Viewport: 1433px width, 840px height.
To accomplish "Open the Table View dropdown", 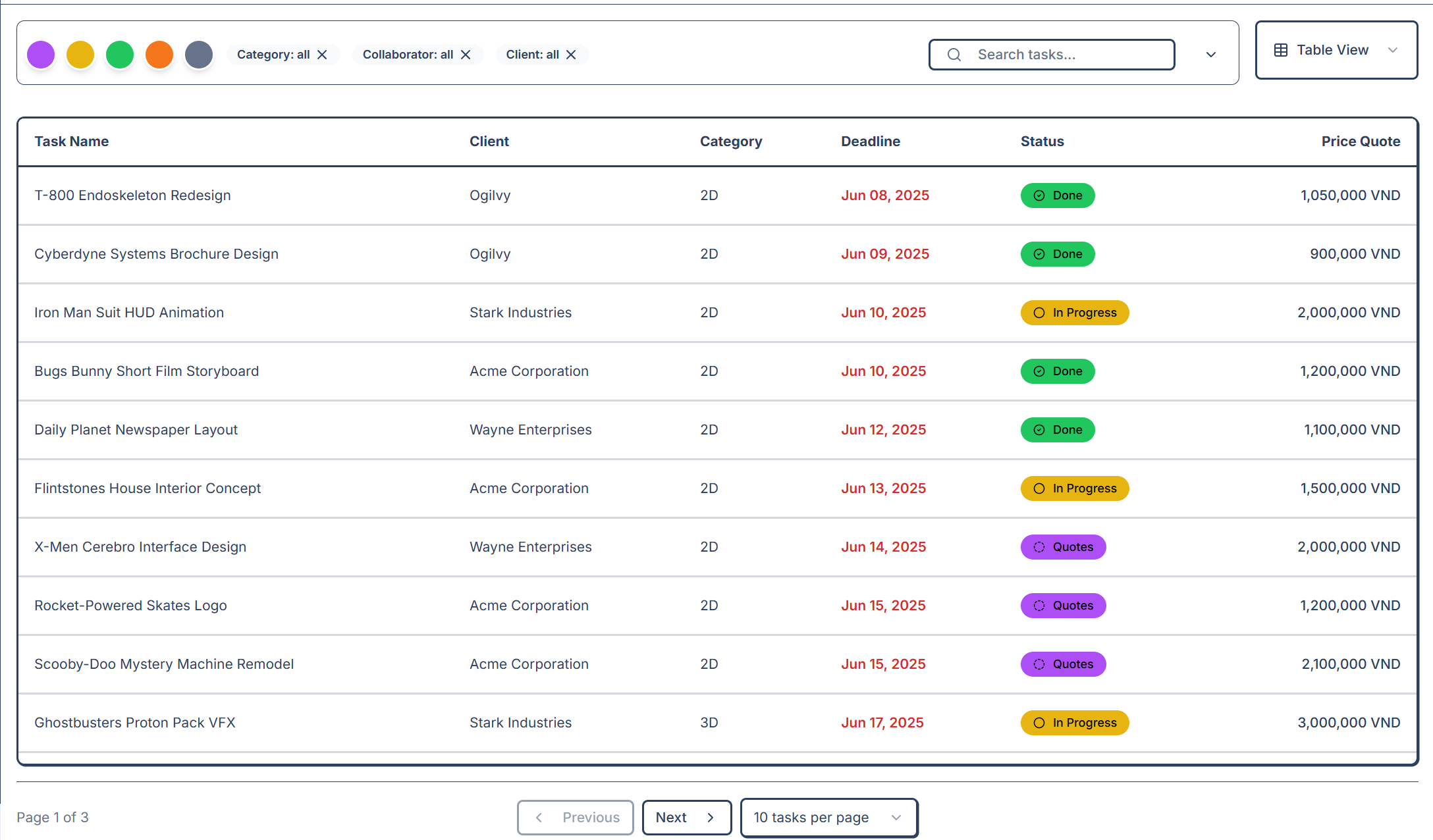I will 1336,50.
